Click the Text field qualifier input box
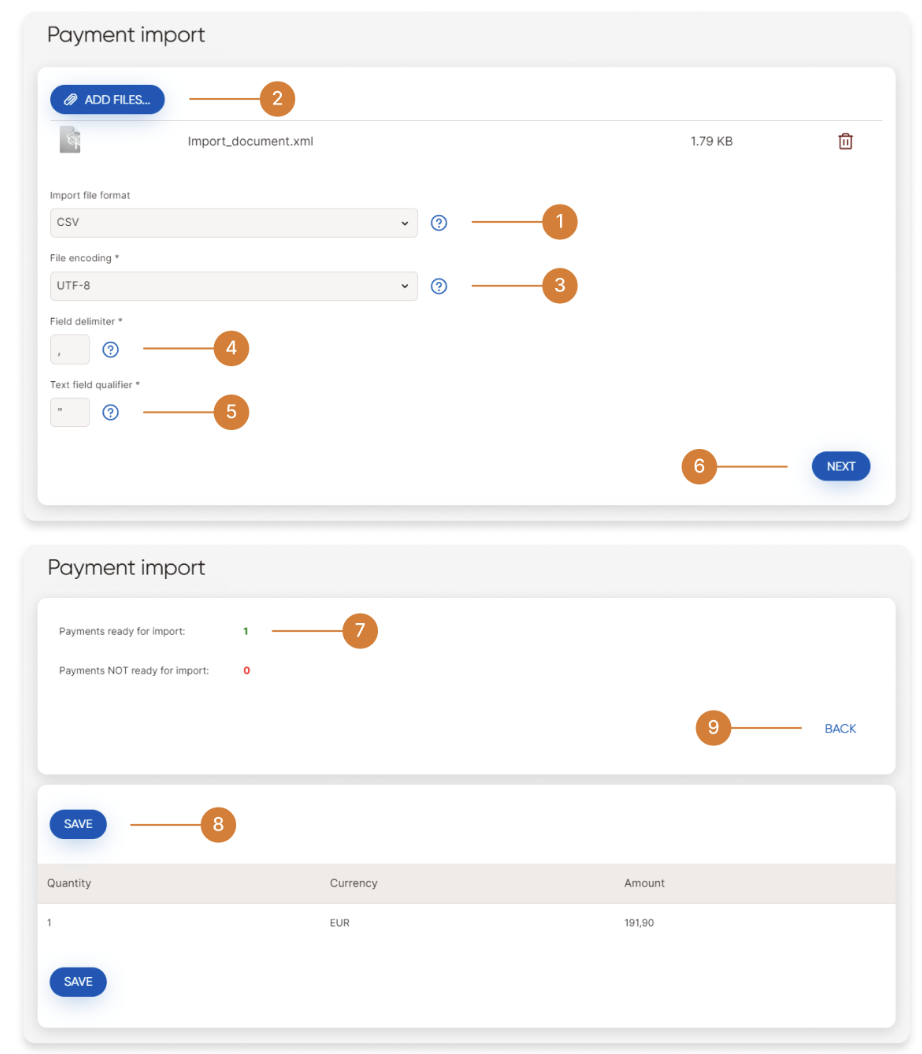The width and height of the screenshot is (922, 1054). (69, 412)
